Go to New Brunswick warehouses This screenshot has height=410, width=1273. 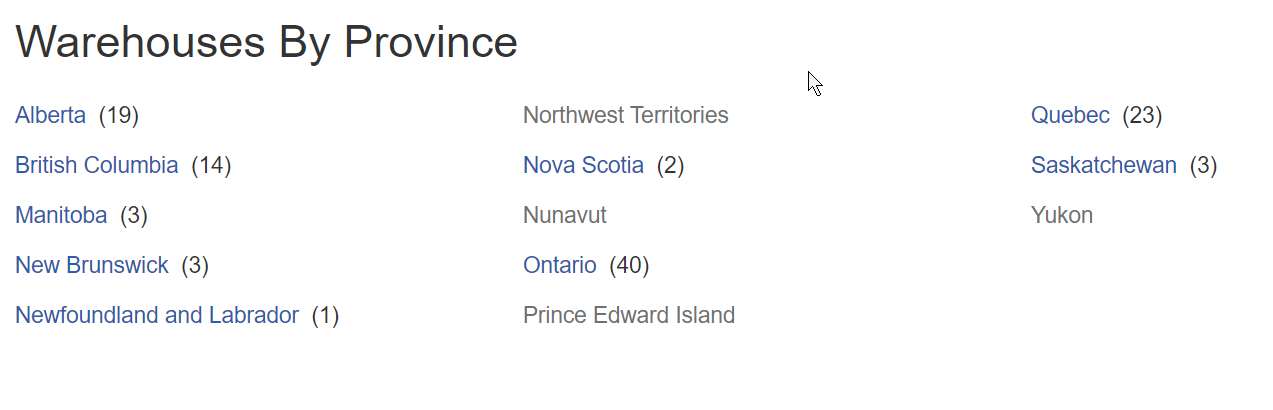(92, 265)
